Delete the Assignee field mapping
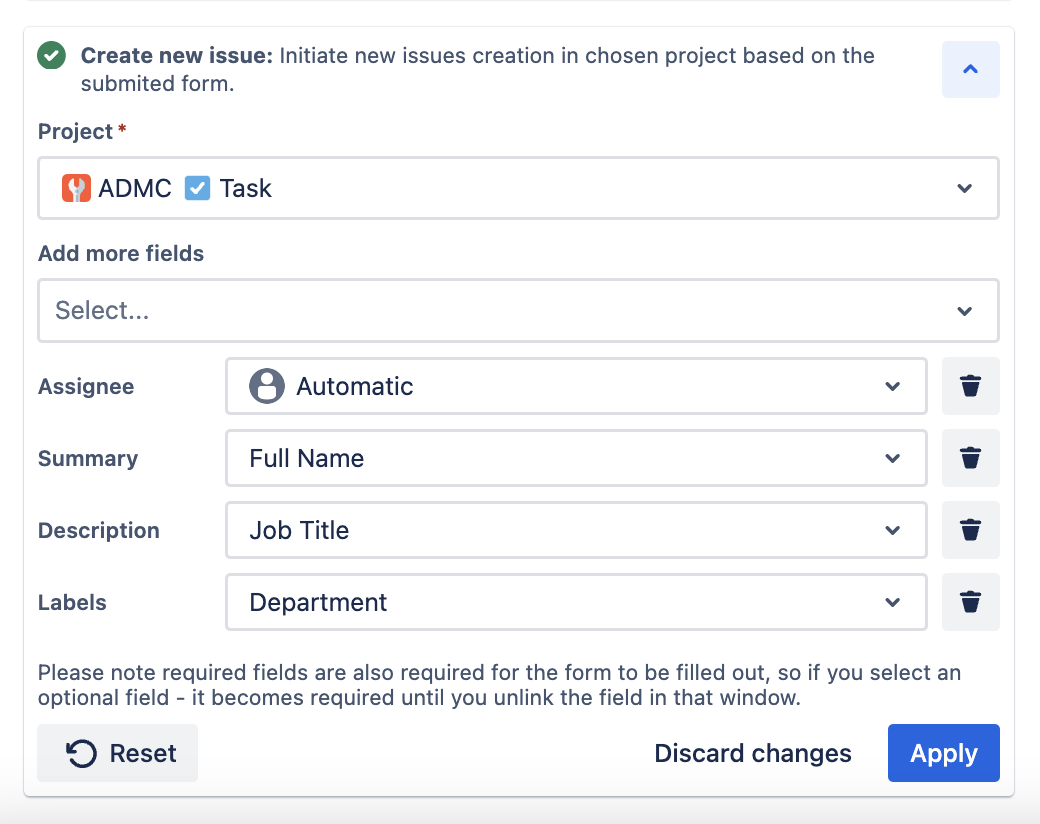 tap(970, 386)
